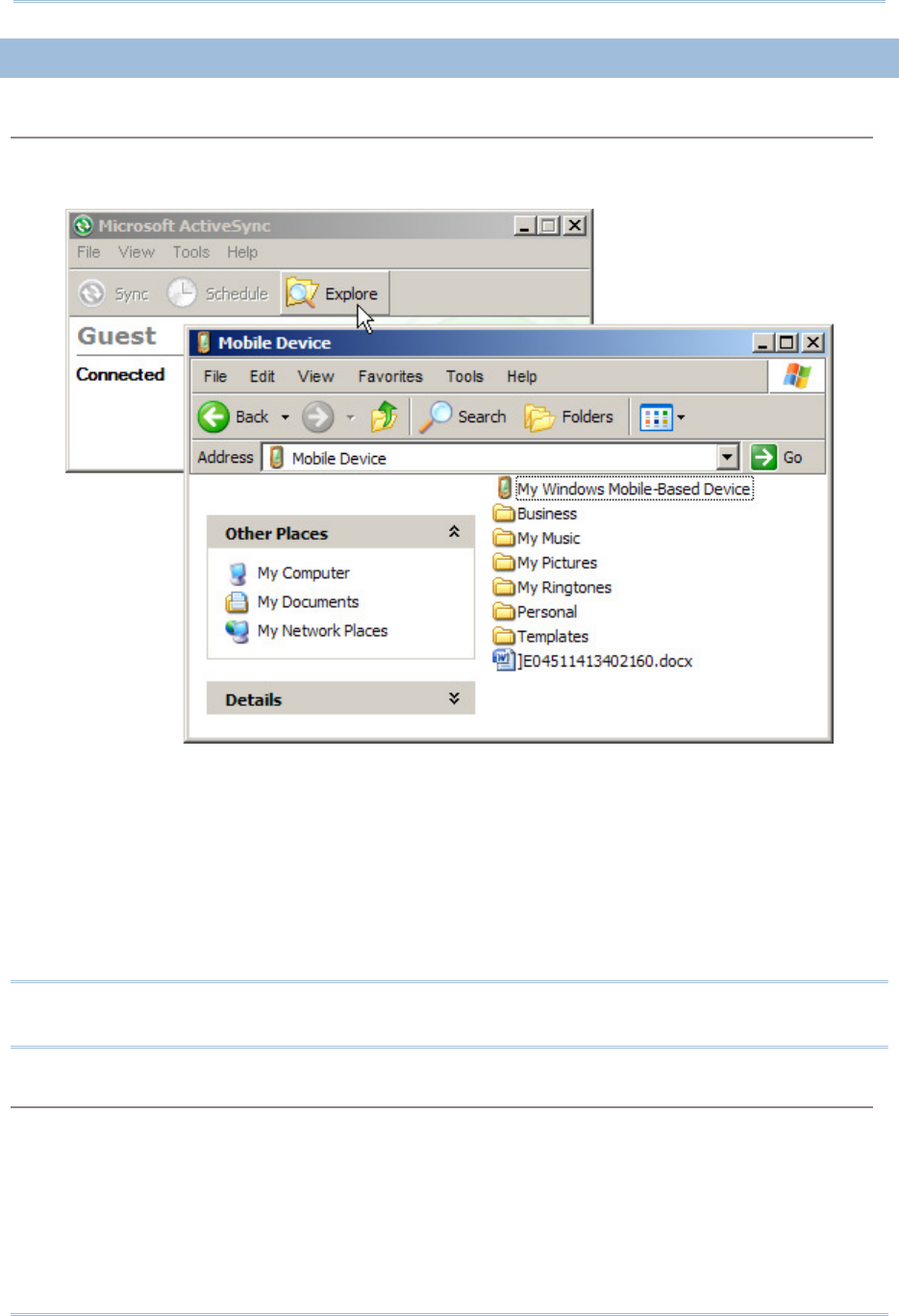Open Tools menu in Mobile Device window

click(x=464, y=376)
